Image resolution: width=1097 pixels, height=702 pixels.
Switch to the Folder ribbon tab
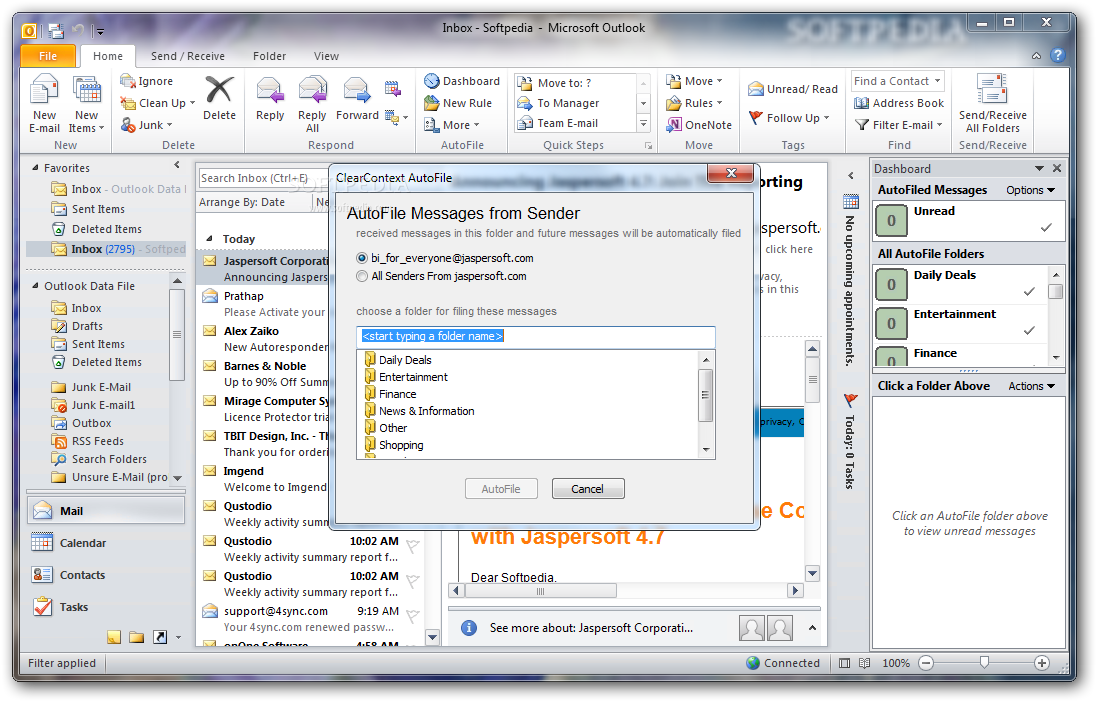pos(269,56)
